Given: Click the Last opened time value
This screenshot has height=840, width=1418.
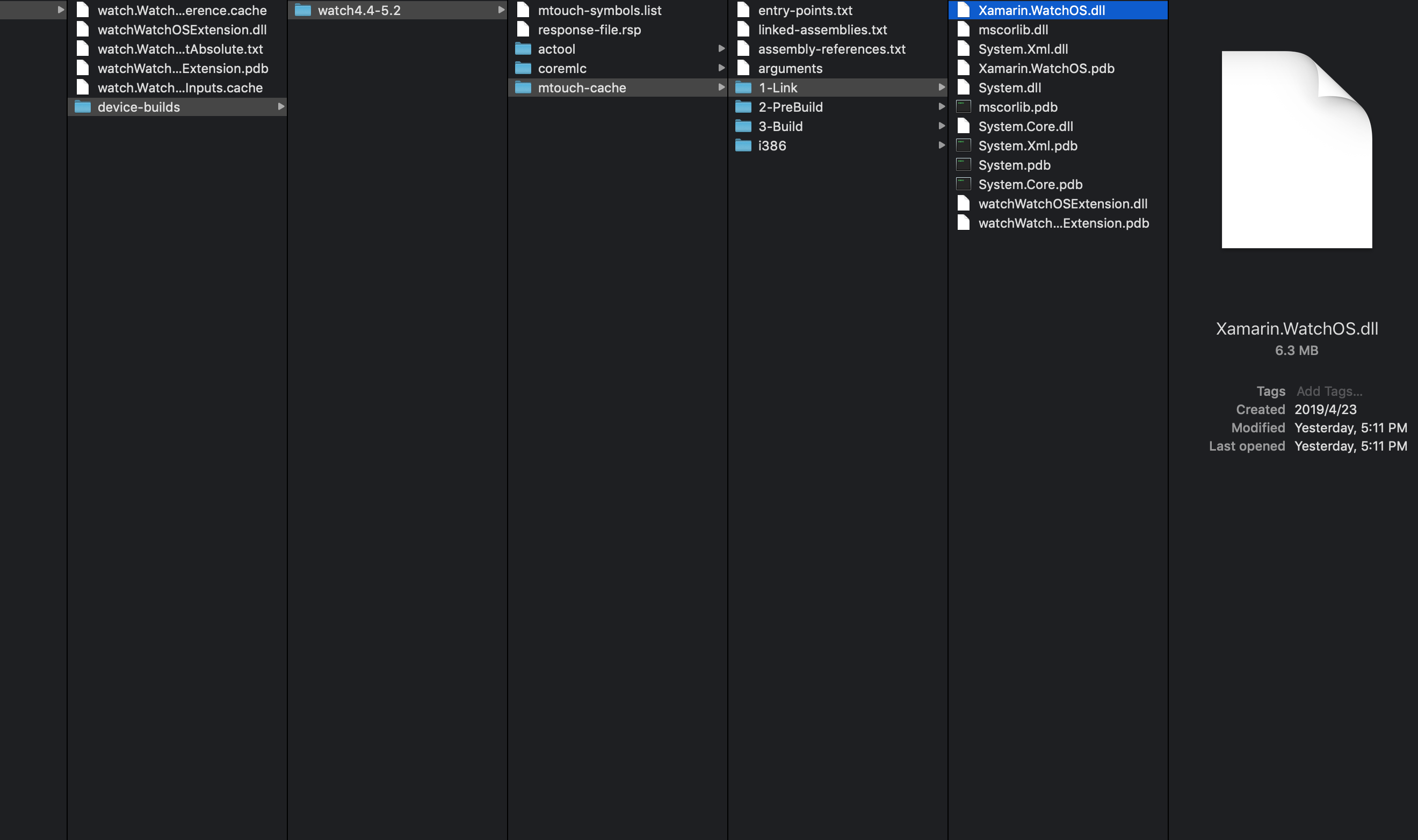Looking at the screenshot, I should point(1351,446).
